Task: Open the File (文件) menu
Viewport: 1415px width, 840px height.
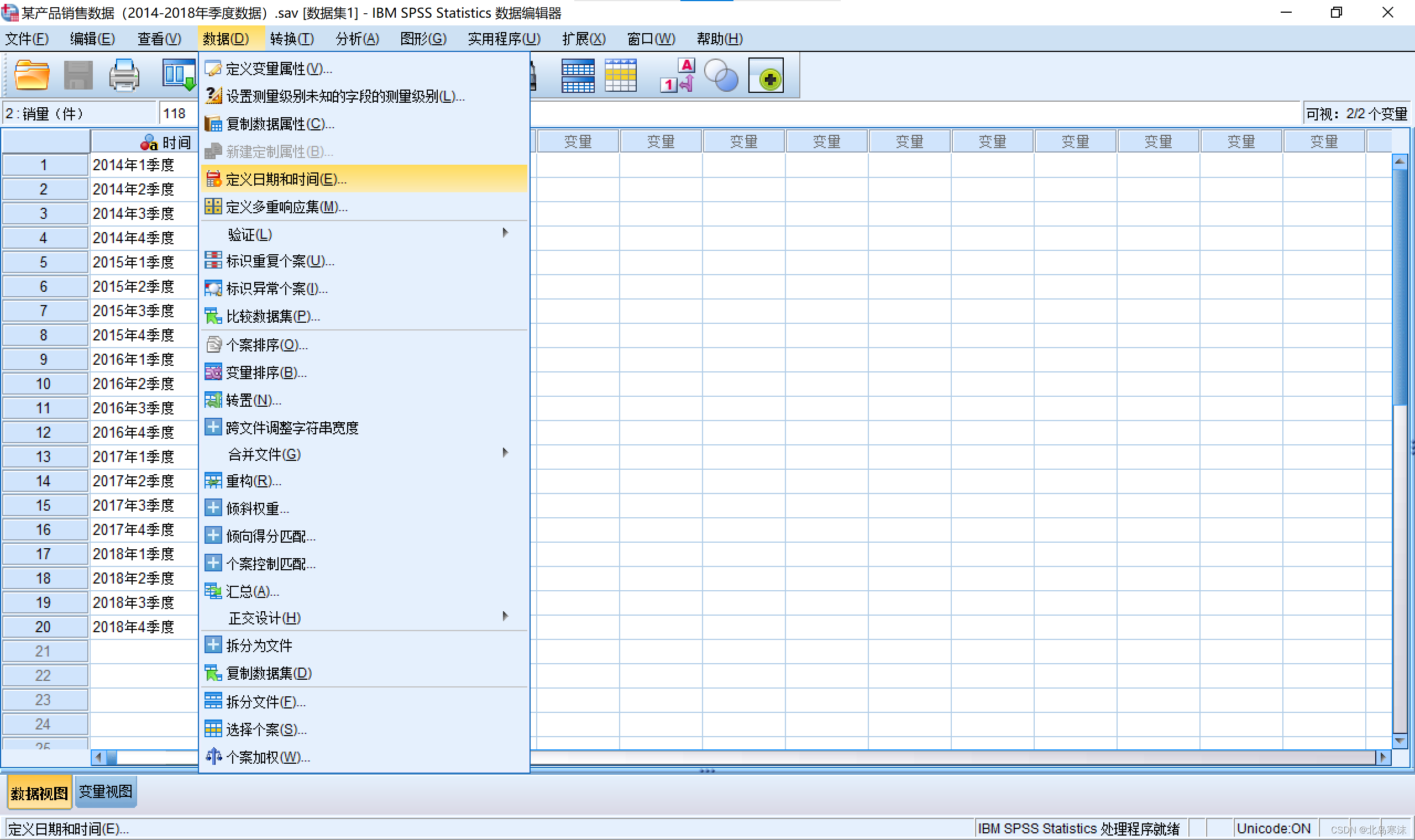Action: click(x=27, y=39)
